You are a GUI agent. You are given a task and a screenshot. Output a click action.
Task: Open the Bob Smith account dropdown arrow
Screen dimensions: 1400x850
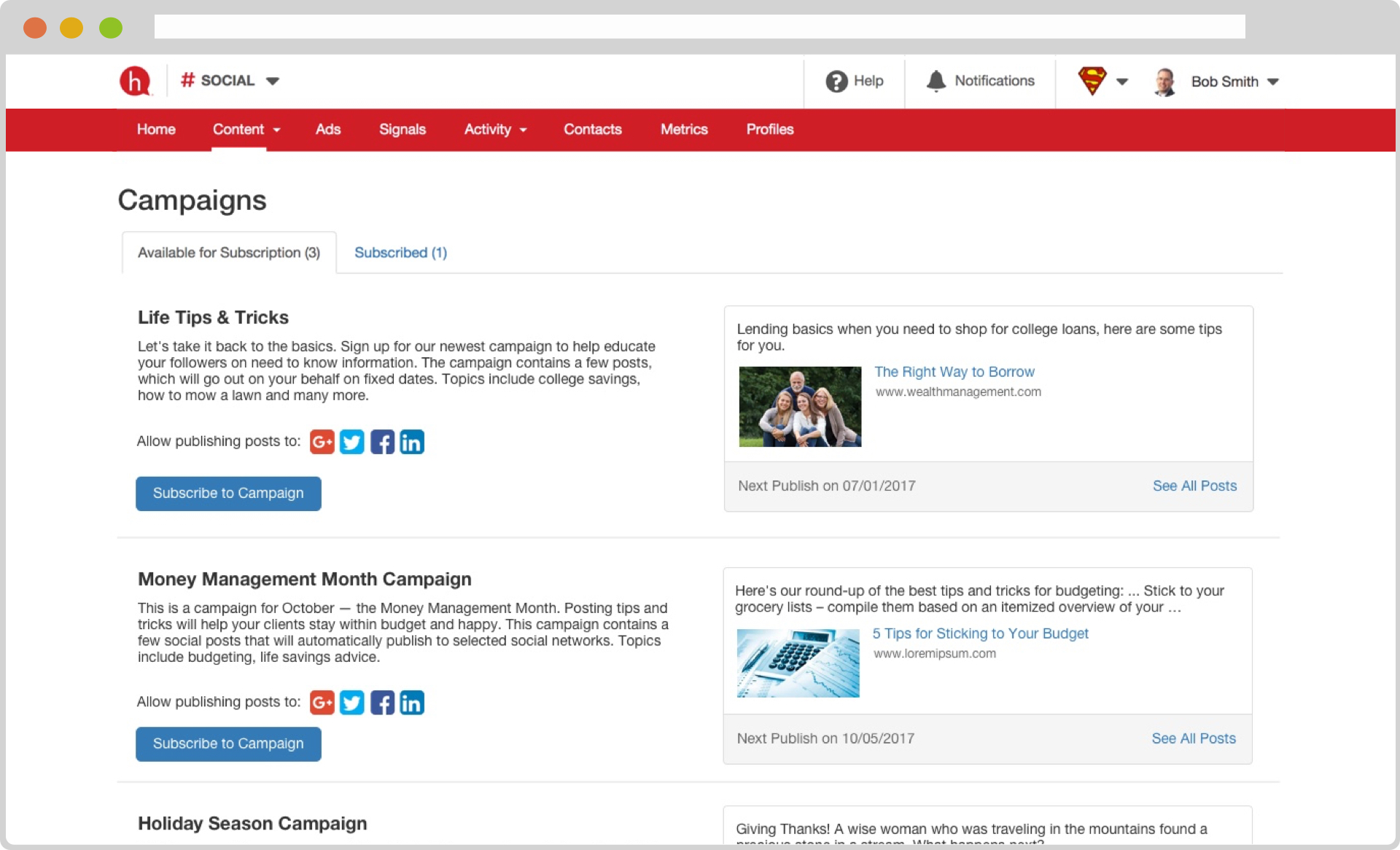pos(1273,82)
